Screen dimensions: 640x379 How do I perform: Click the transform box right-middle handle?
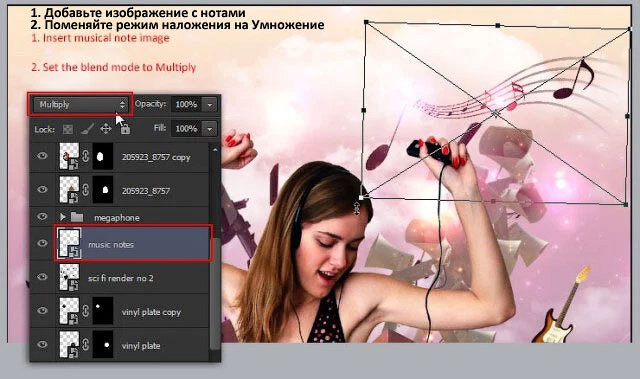tap(628, 116)
